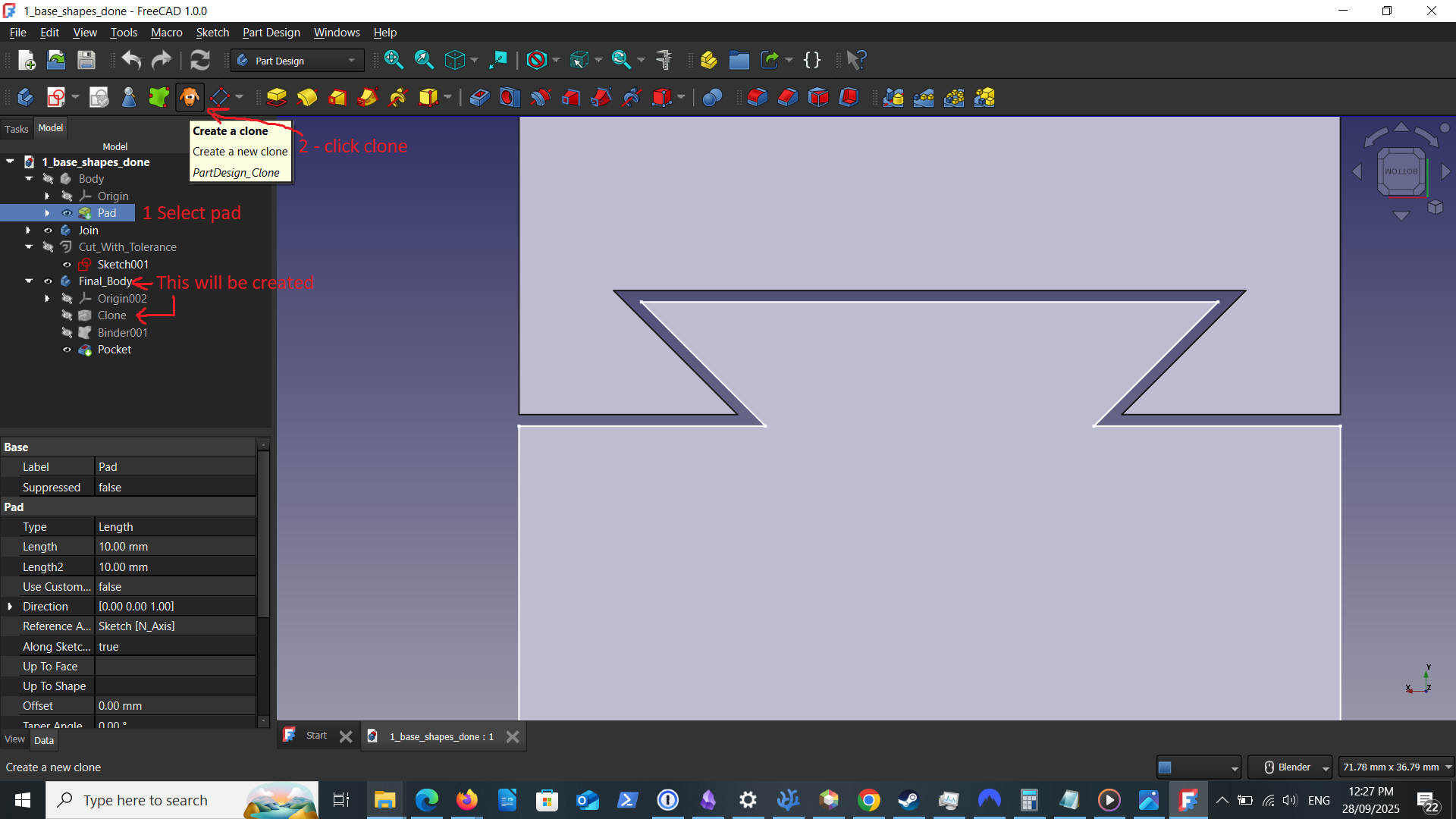
Task: Click the Boolean operation icon
Action: click(x=712, y=98)
